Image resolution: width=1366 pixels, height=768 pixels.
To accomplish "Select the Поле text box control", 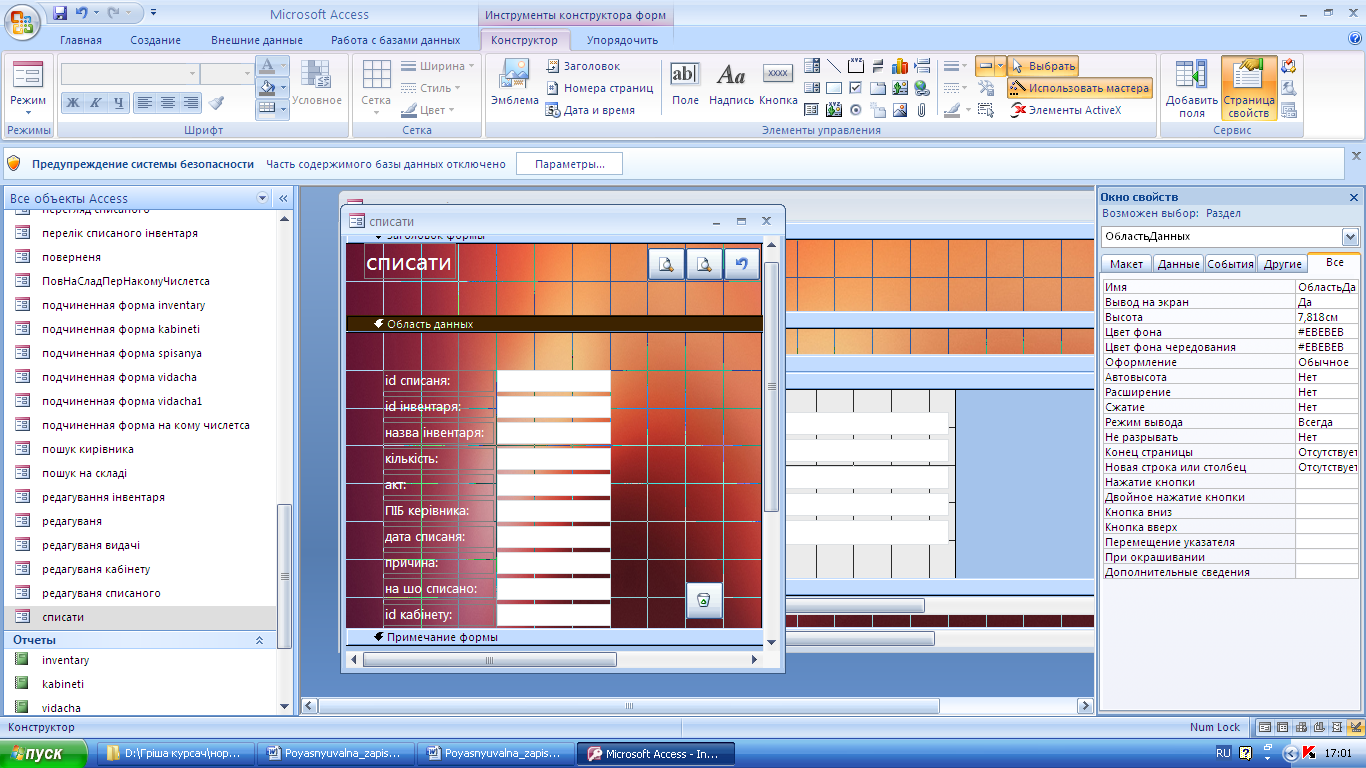I will click(x=685, y=83).
